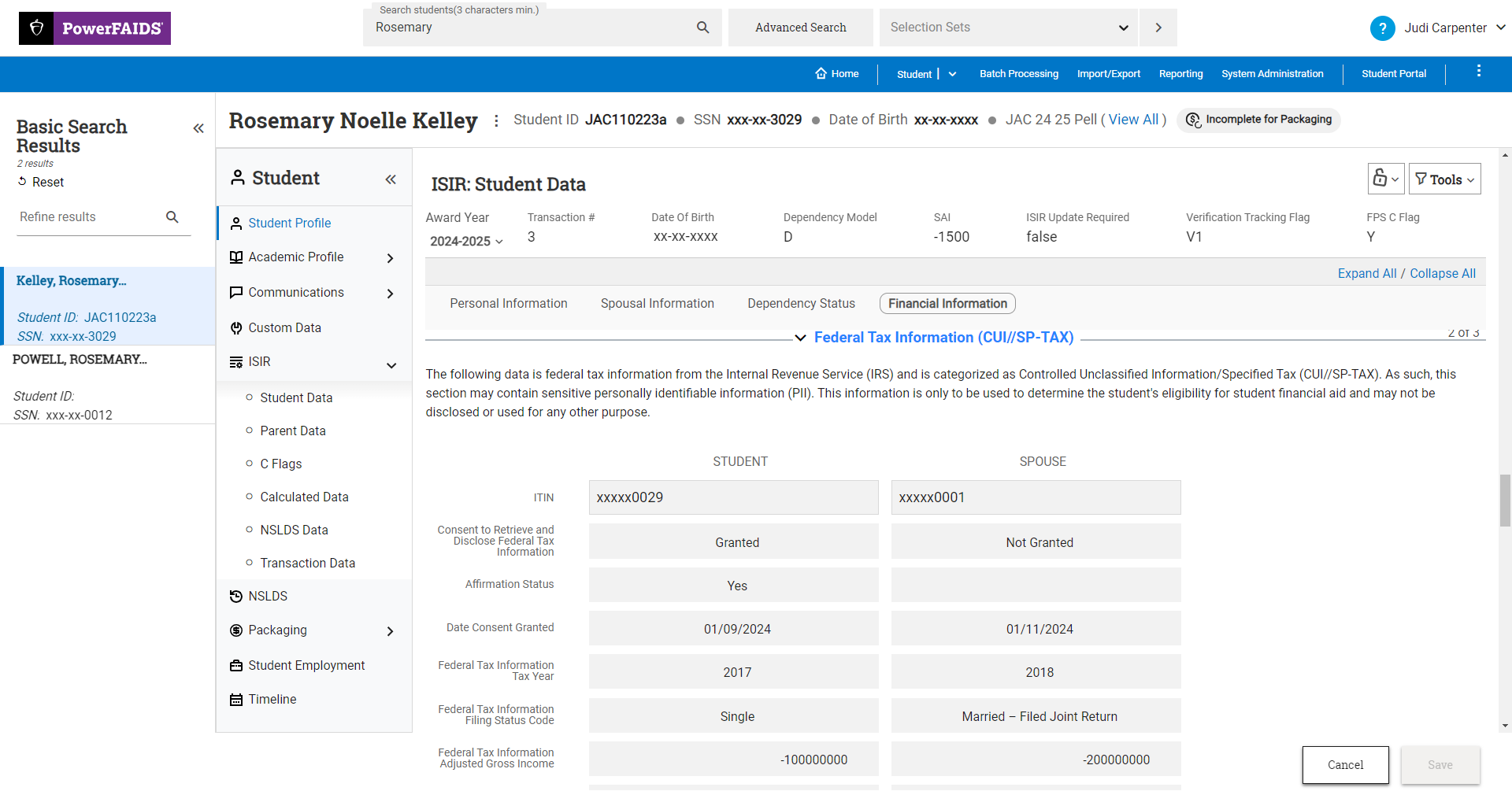The width and height of the screenshot is (1512, 791).
Task: Collapse the ISIR submenu chevron
Action: pos(391,365)
